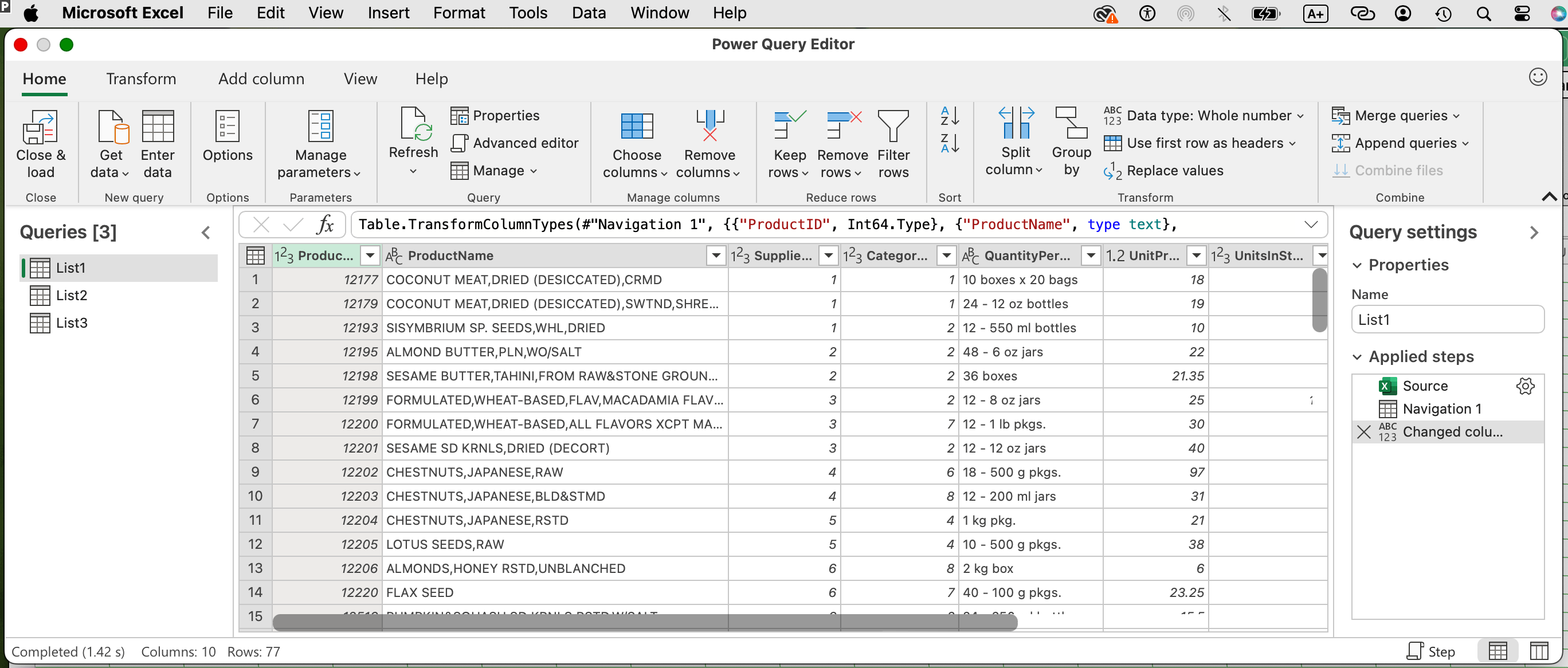This screenshot has height=668, width=1568.
Task: Click the Group by icon
Action: pyautogui.click(x=1071, y=125)
